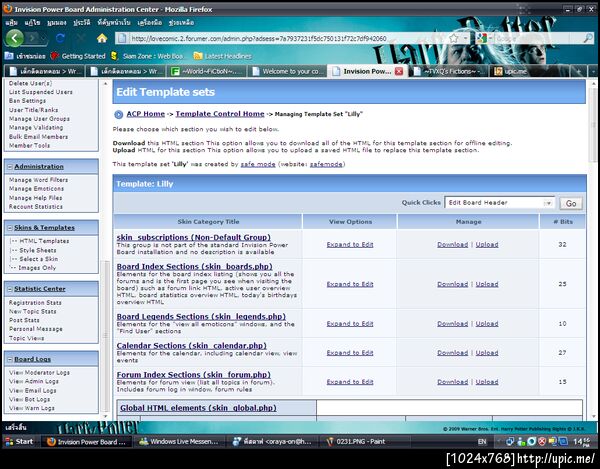Open Calendar Sections (skin_calendar.php)

click(x=192, y=345)
